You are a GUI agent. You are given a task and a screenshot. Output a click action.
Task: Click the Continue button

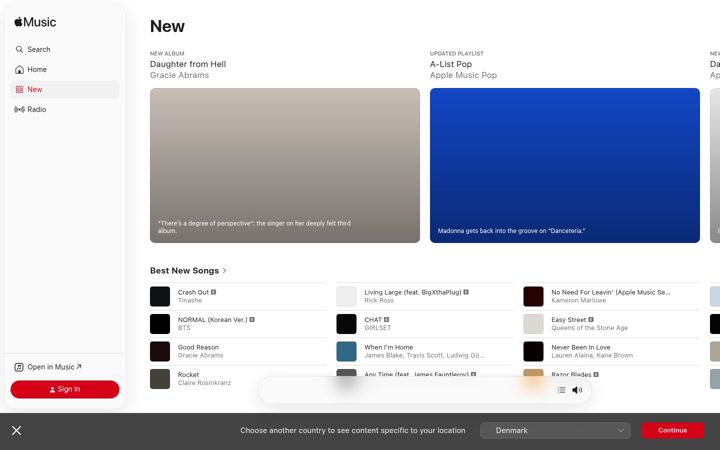coord(673,431)
